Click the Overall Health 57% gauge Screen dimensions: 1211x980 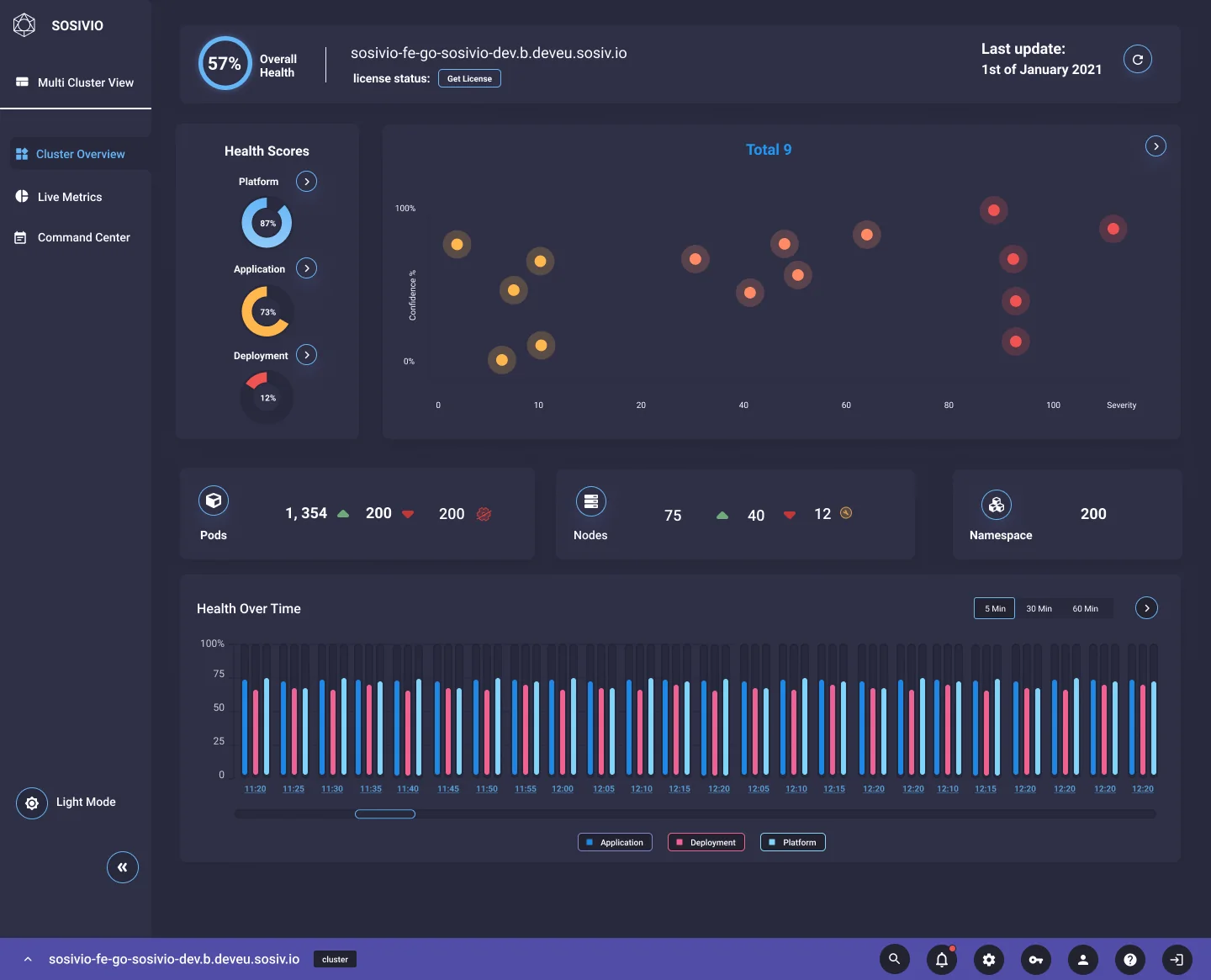pos(225,63)
